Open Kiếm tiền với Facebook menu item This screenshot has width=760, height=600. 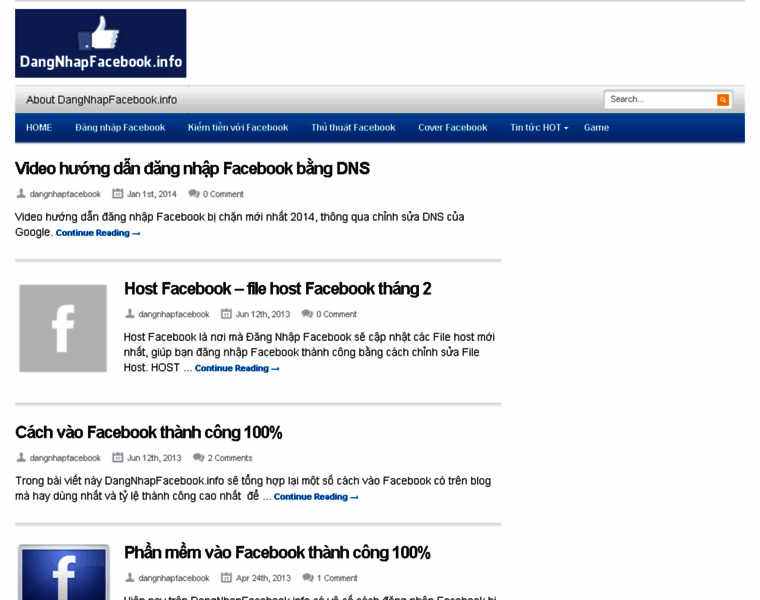[238, 127]
